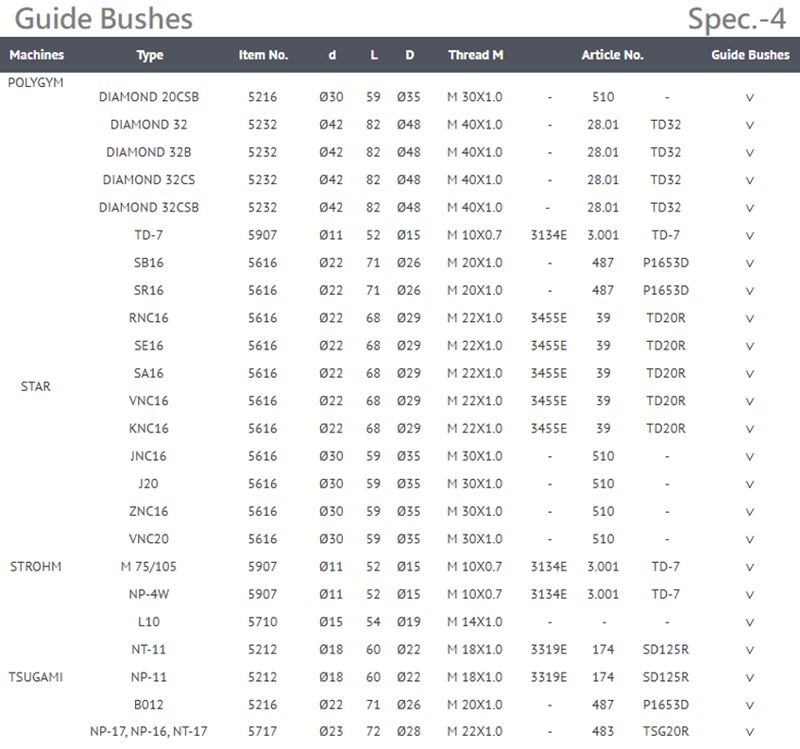
Task: Expand the DIAMOND 32CSB guide bush row
Action: (749, 208)
